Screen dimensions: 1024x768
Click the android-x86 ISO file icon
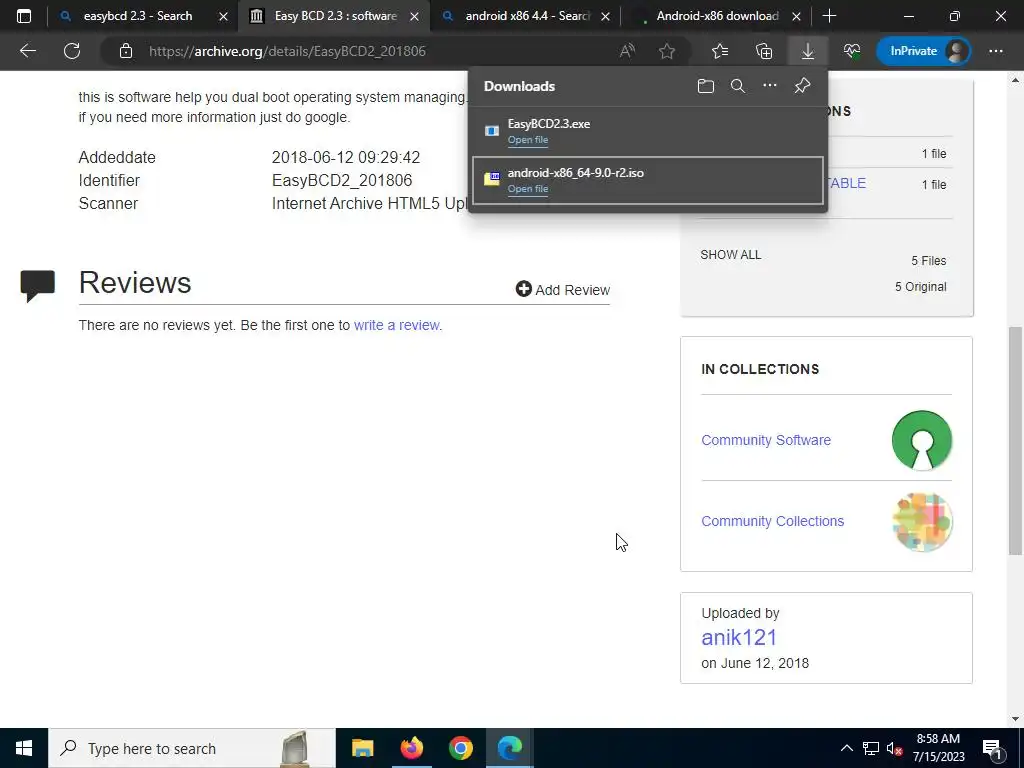(492, 178)
